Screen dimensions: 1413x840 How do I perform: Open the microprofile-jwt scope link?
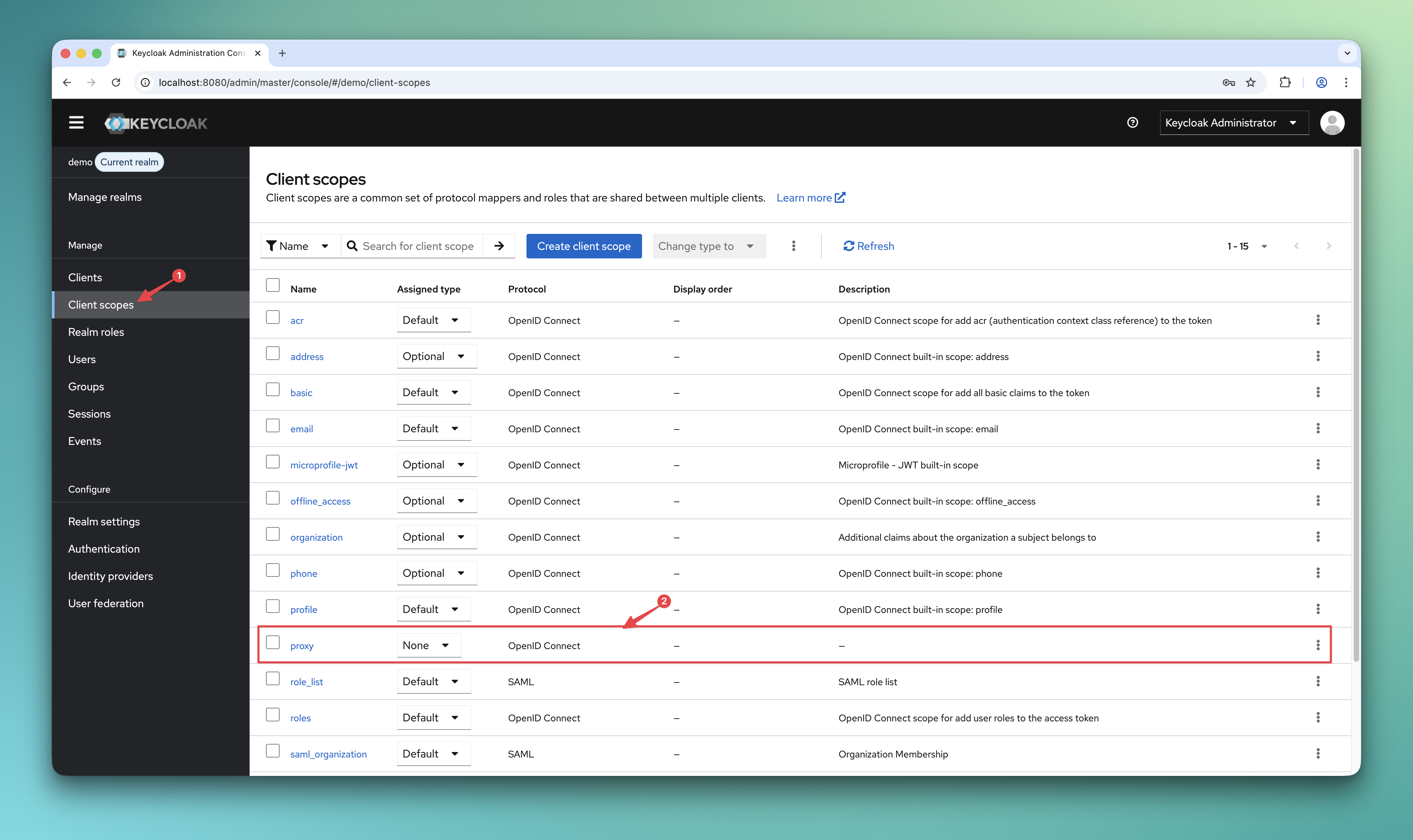pyautogui.click(x=324, y=465)
